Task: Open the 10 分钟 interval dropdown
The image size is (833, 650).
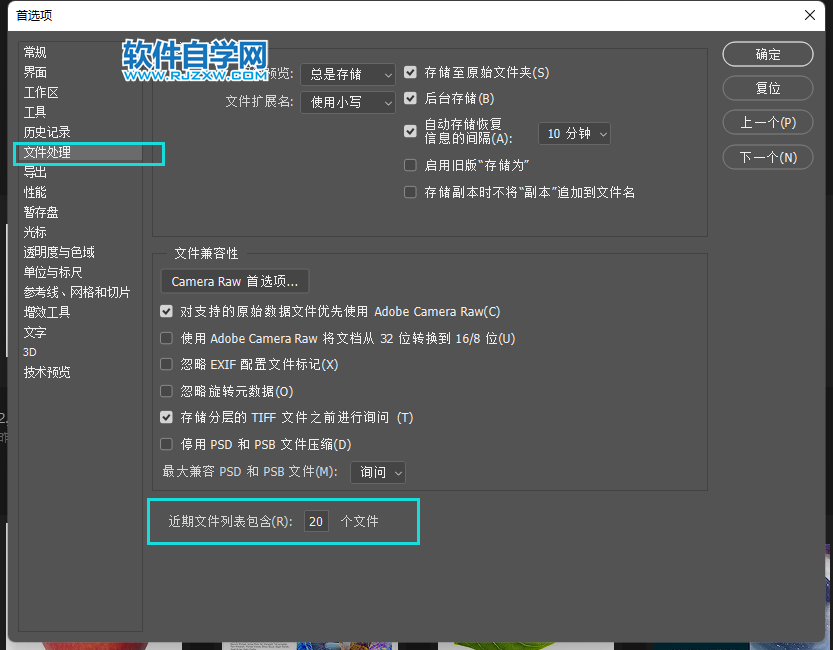Action: pyautogui.click(x=574, y=134)
